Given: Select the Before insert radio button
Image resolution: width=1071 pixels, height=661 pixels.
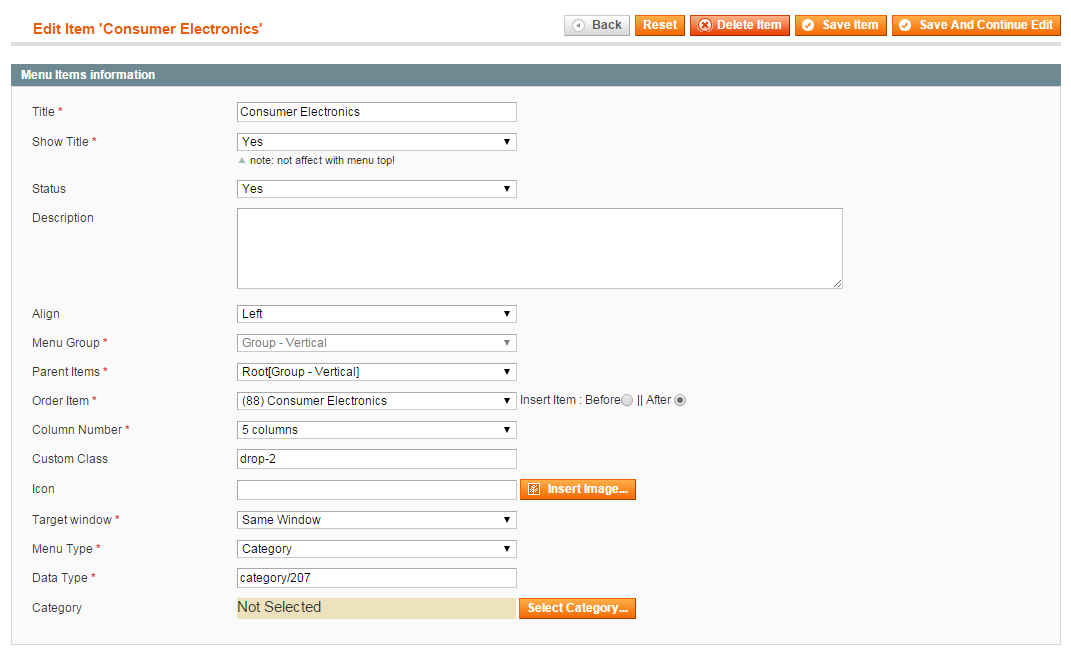Looking at the screenshot, I should pos(627,400).
